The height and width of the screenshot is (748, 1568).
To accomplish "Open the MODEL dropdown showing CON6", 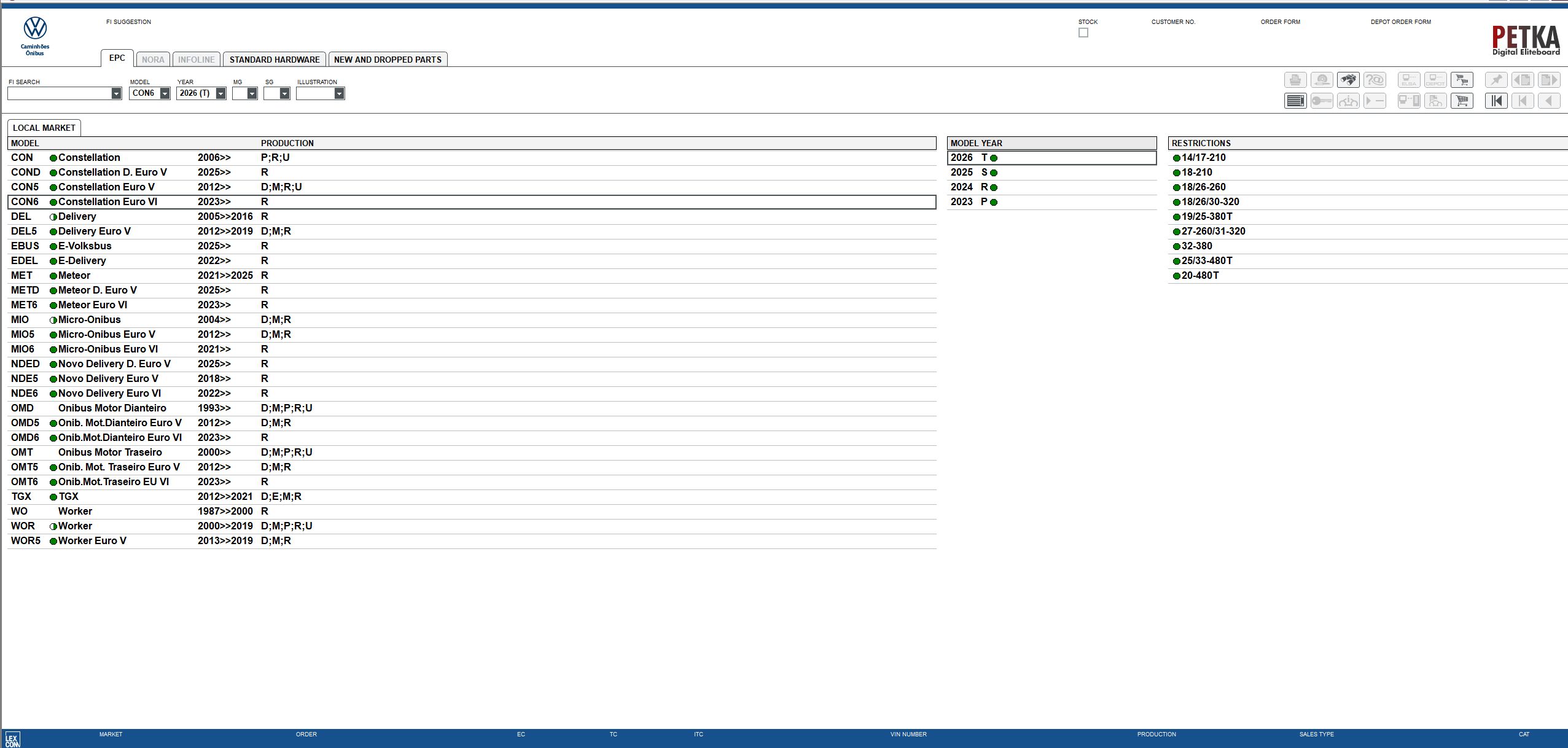I will (x=165, y=93).
